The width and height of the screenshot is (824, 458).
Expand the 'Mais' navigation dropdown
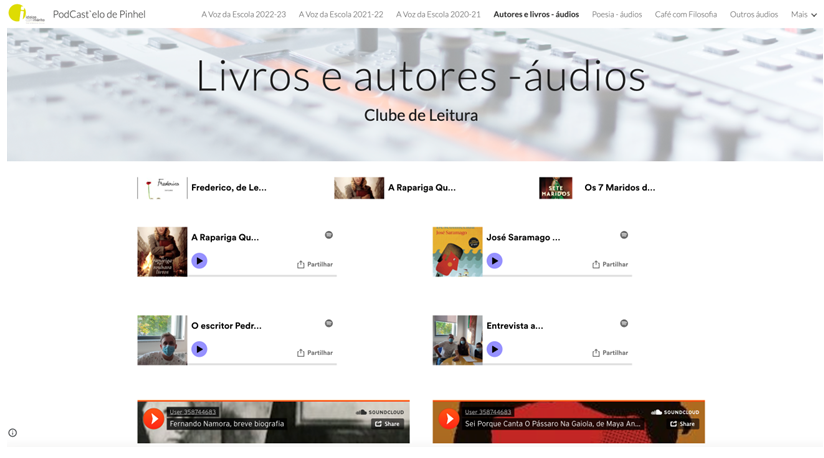point(804,15)
